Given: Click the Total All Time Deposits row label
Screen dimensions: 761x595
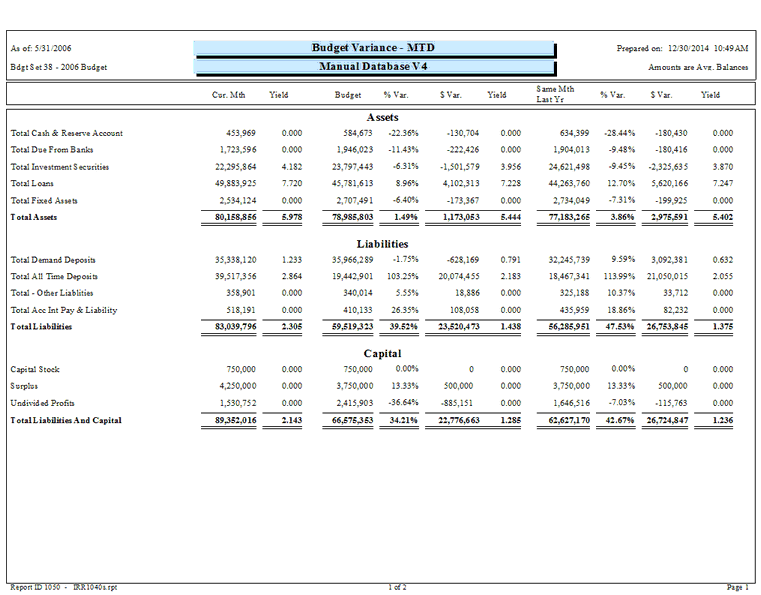Looking at the screenshot, I should pos(54,276).
